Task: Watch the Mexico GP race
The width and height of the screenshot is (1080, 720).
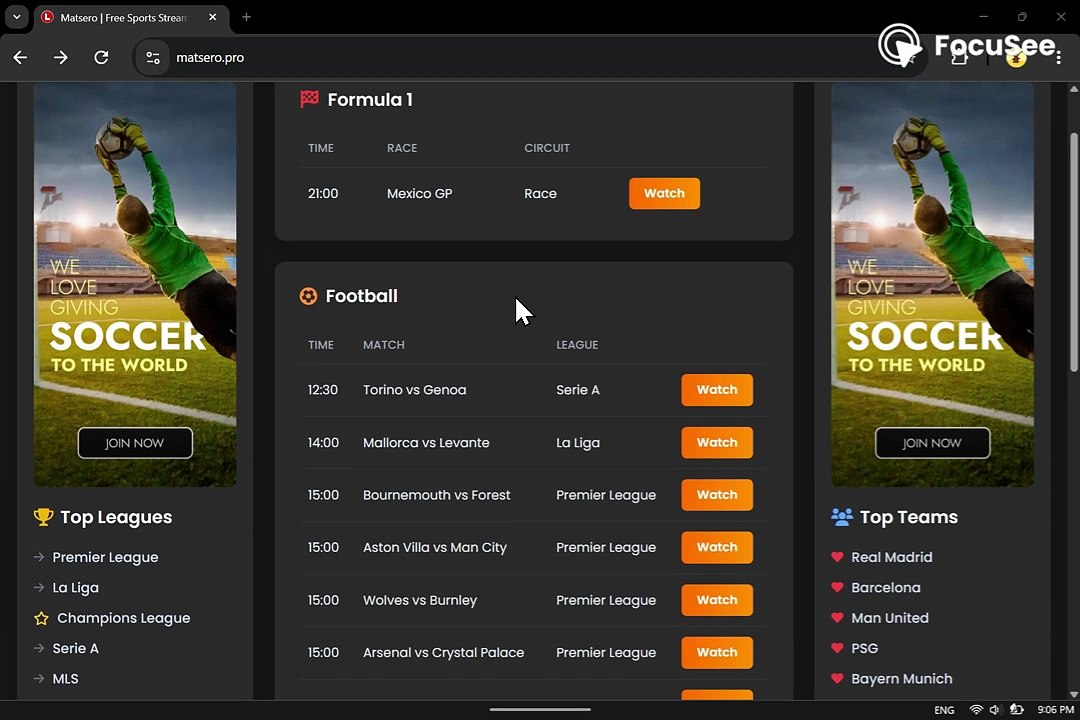Action: [664, 194]
